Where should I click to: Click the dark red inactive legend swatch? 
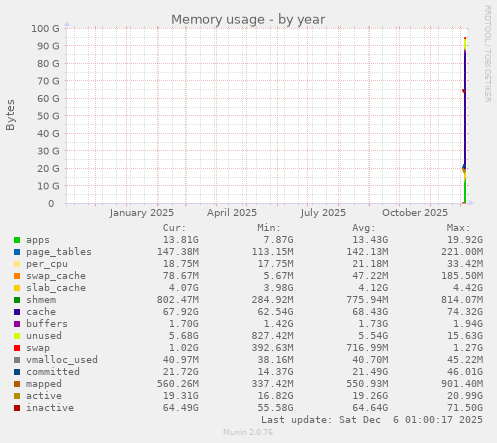pyautogui.click(x=17, y=408)
